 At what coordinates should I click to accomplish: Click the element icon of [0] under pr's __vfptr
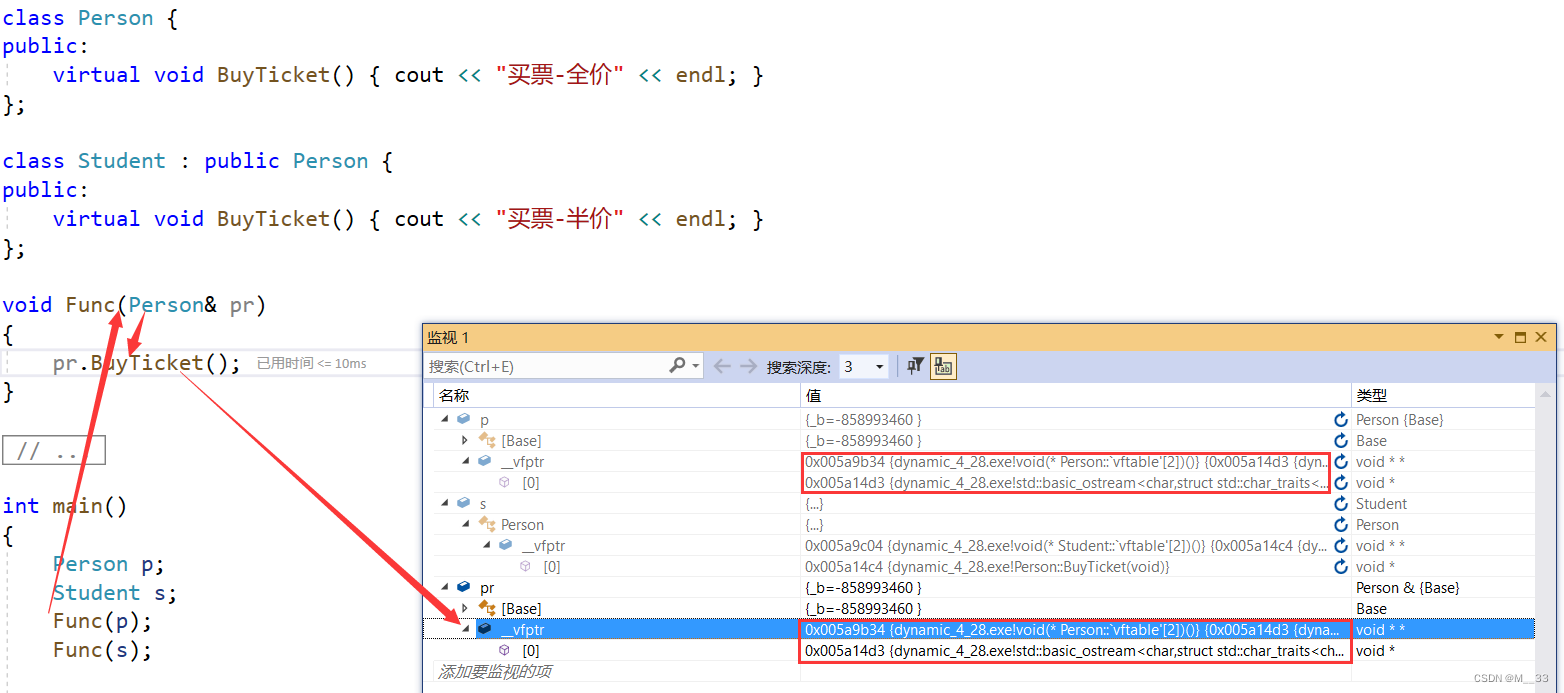coord(505,650)
